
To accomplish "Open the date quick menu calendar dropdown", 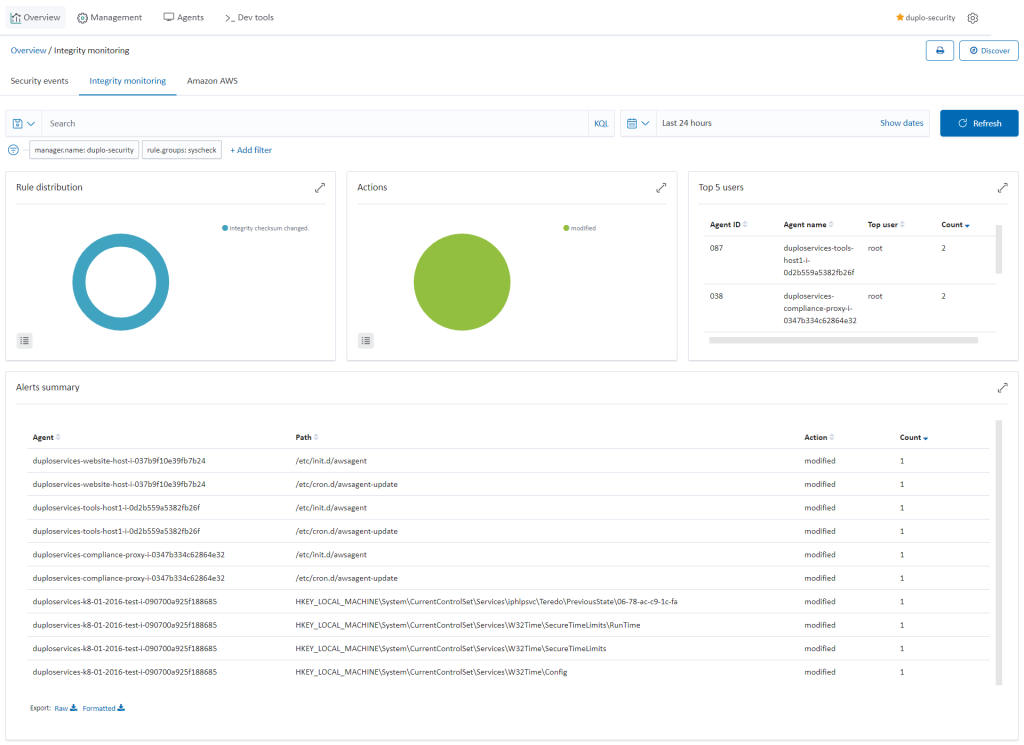I will [x=637, y=123].
